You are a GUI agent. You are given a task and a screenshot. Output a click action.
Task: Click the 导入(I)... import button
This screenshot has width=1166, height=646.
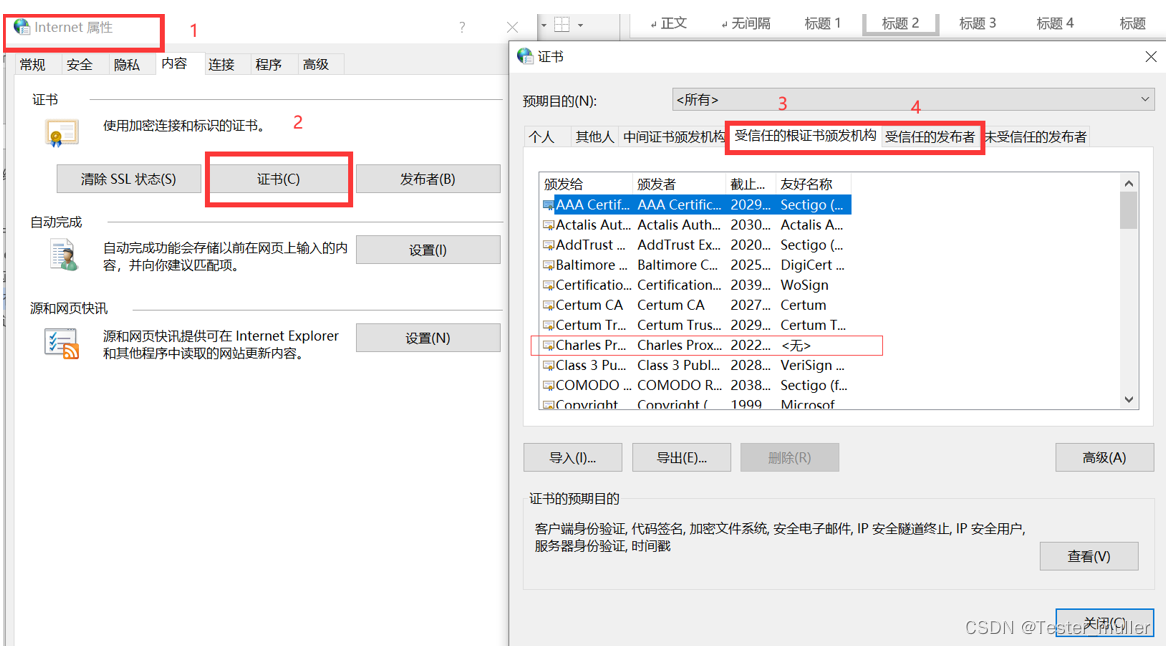pyautogui.click(x=573, y=458)
